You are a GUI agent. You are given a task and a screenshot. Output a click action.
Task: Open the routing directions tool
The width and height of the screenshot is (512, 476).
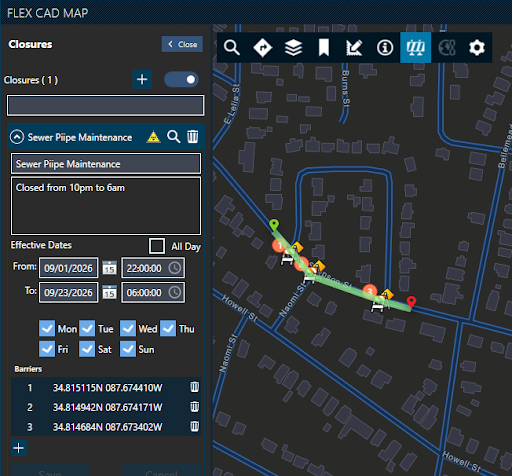[263, 47]
